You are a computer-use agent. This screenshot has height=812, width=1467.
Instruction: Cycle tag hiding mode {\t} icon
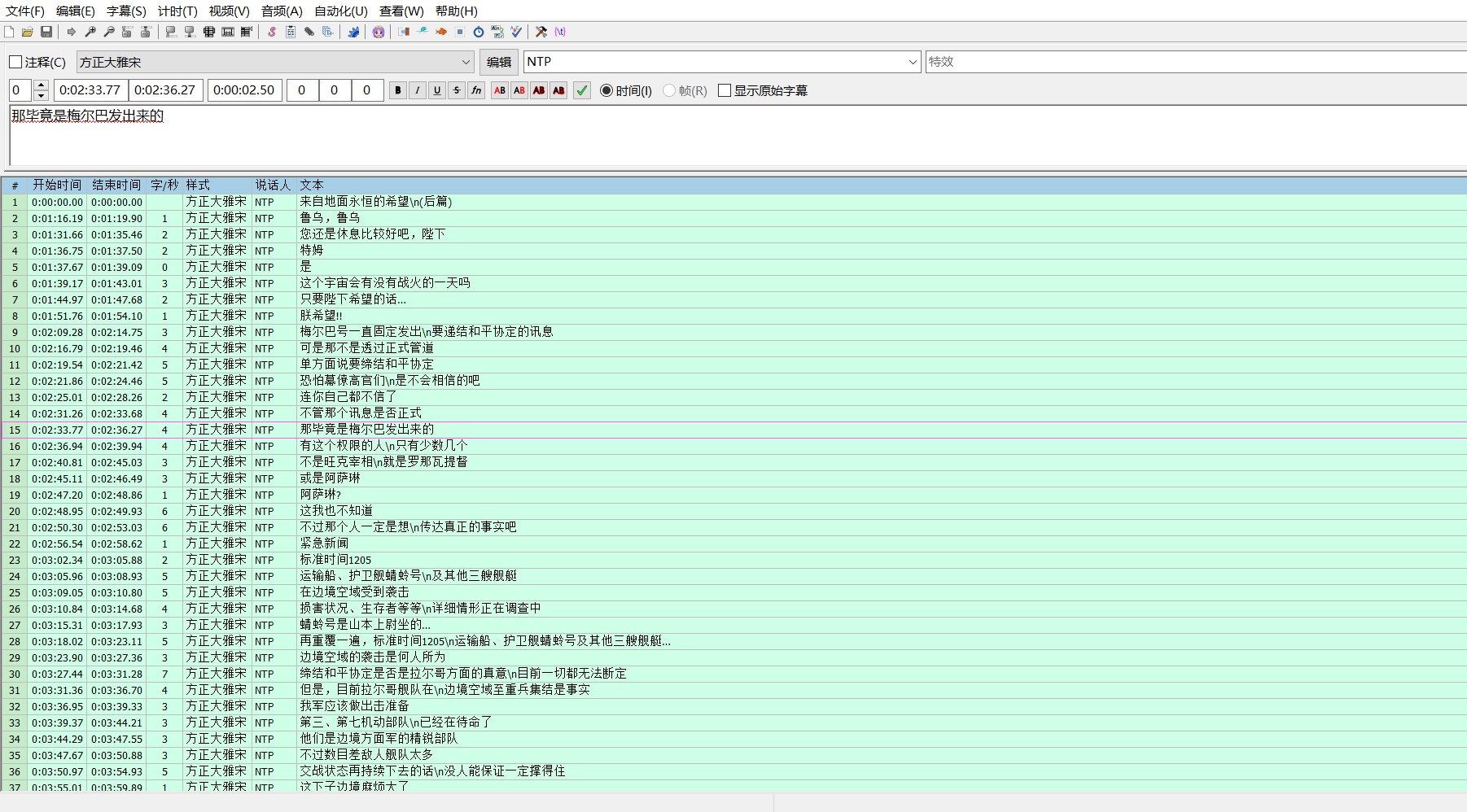(x=560, y=32)
